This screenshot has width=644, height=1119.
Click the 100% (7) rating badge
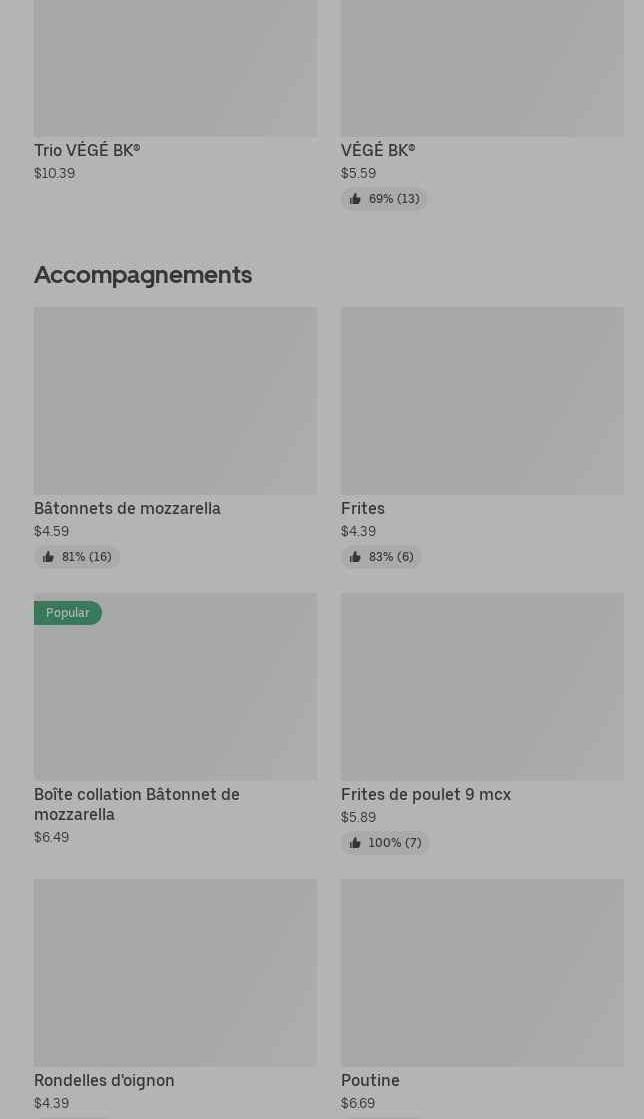point(385,843)
